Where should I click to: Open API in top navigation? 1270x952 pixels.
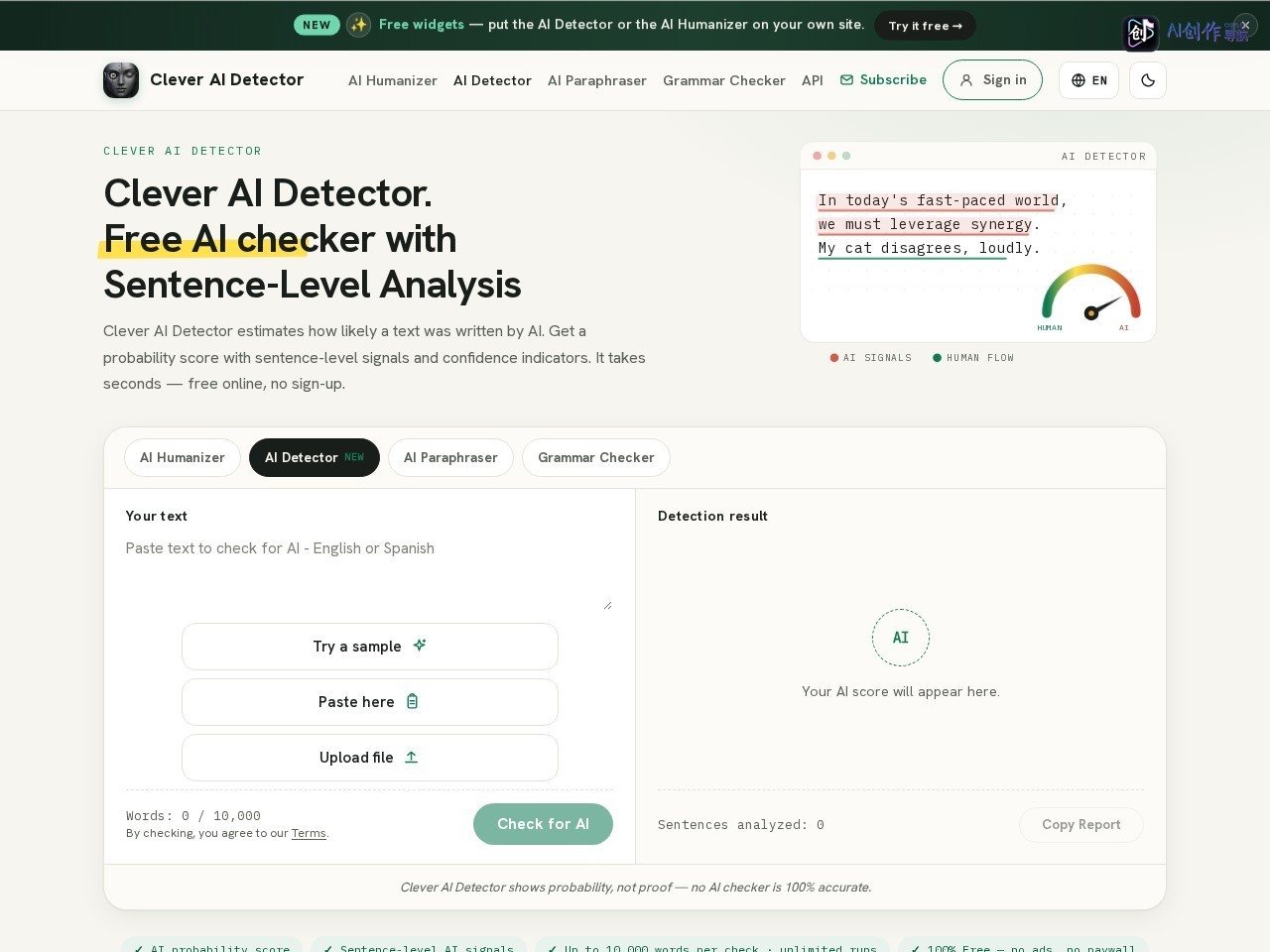tap(813, 80)
